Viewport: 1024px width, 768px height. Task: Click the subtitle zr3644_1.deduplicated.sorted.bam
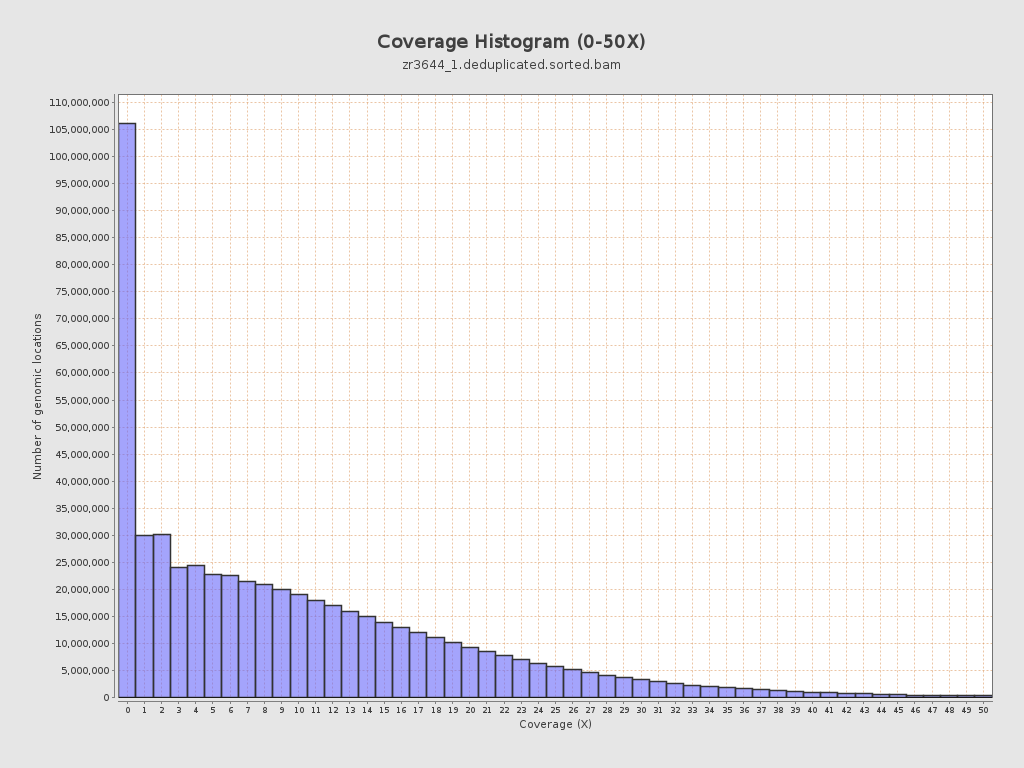(511, 65)
